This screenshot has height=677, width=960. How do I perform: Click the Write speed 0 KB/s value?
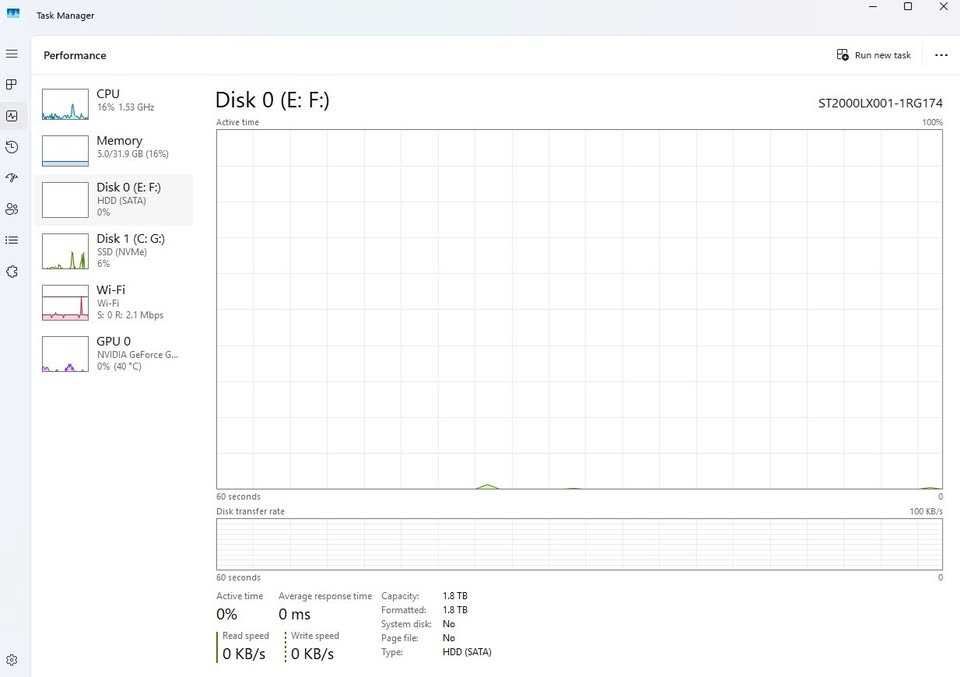pos(312,654)
